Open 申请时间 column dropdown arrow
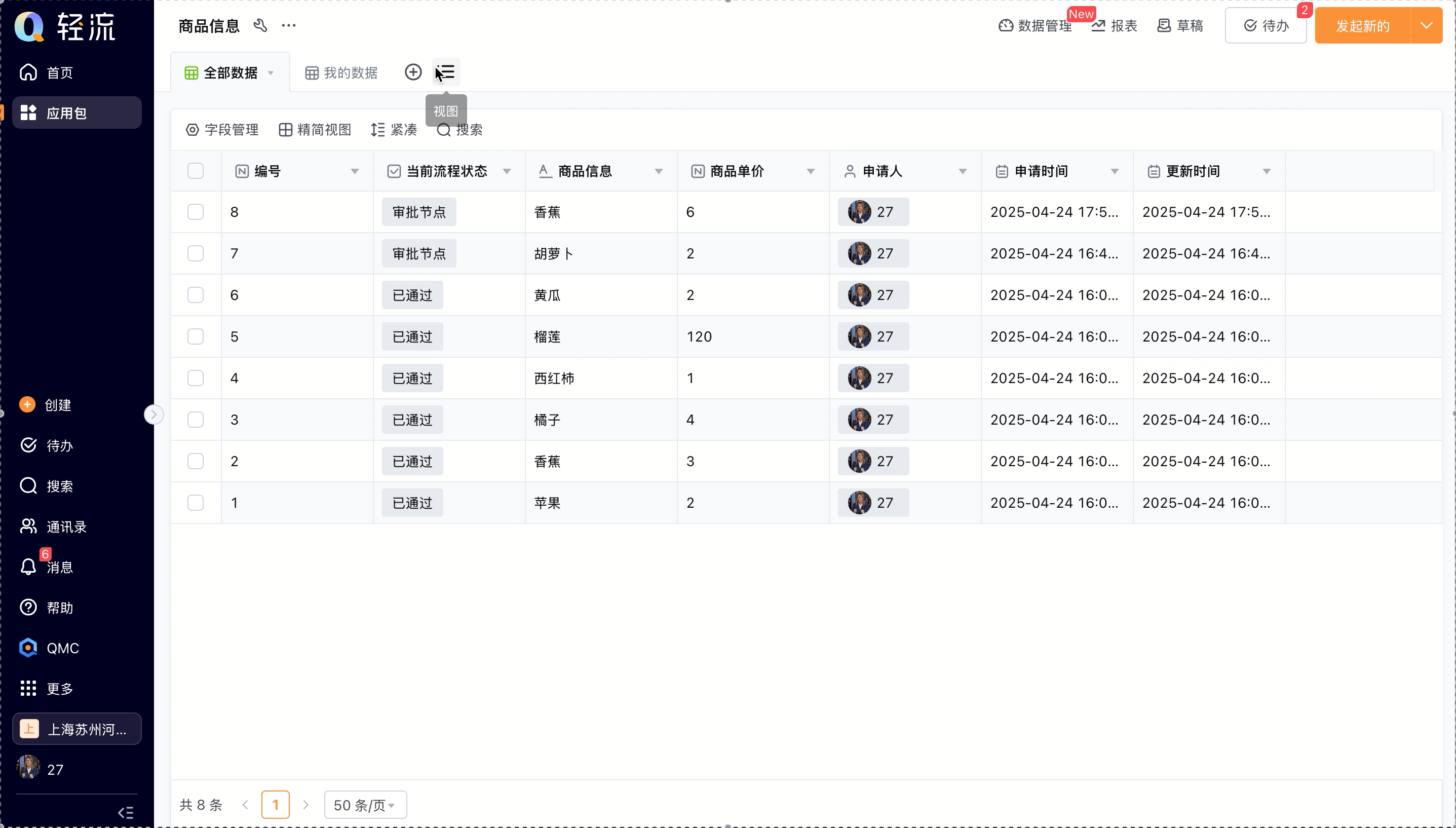Image resolution: width=1456 pixels, height=828 pixels. (x=1115, y=171)
